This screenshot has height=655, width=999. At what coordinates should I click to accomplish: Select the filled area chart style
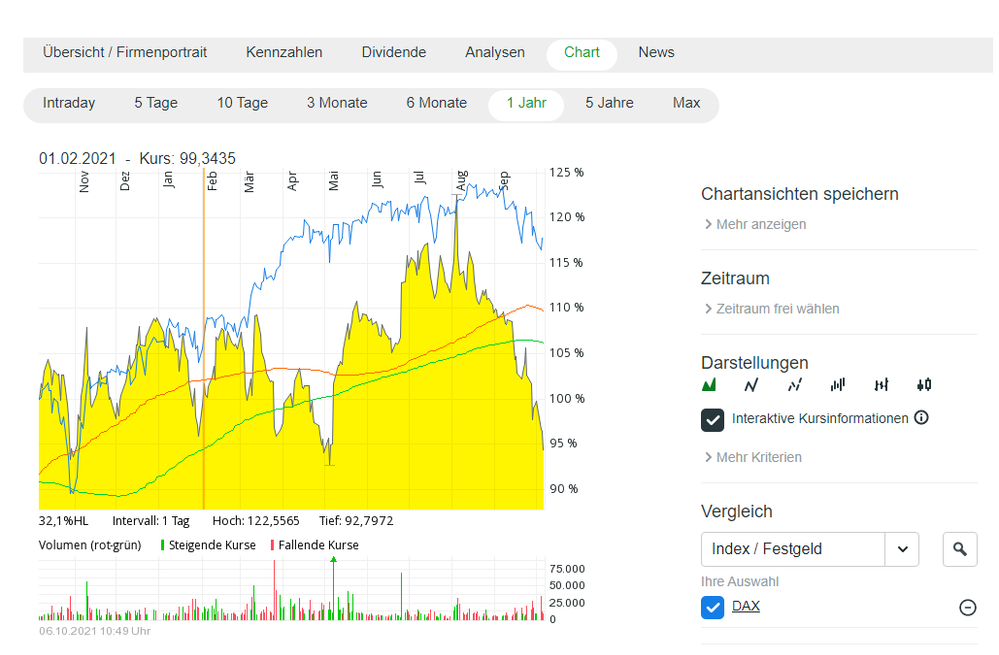tap(710, 384)
